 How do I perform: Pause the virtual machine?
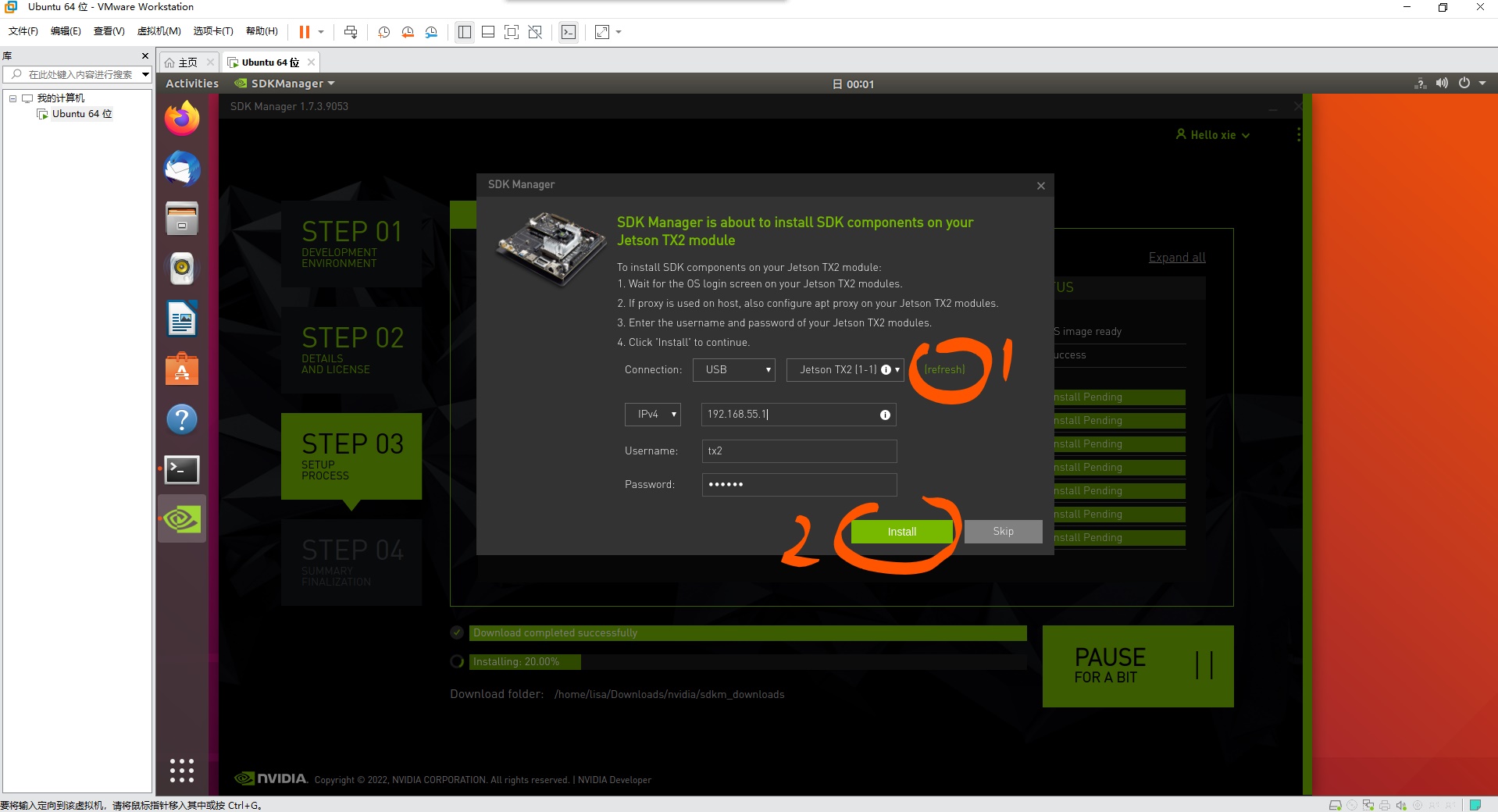pos(303,32)
